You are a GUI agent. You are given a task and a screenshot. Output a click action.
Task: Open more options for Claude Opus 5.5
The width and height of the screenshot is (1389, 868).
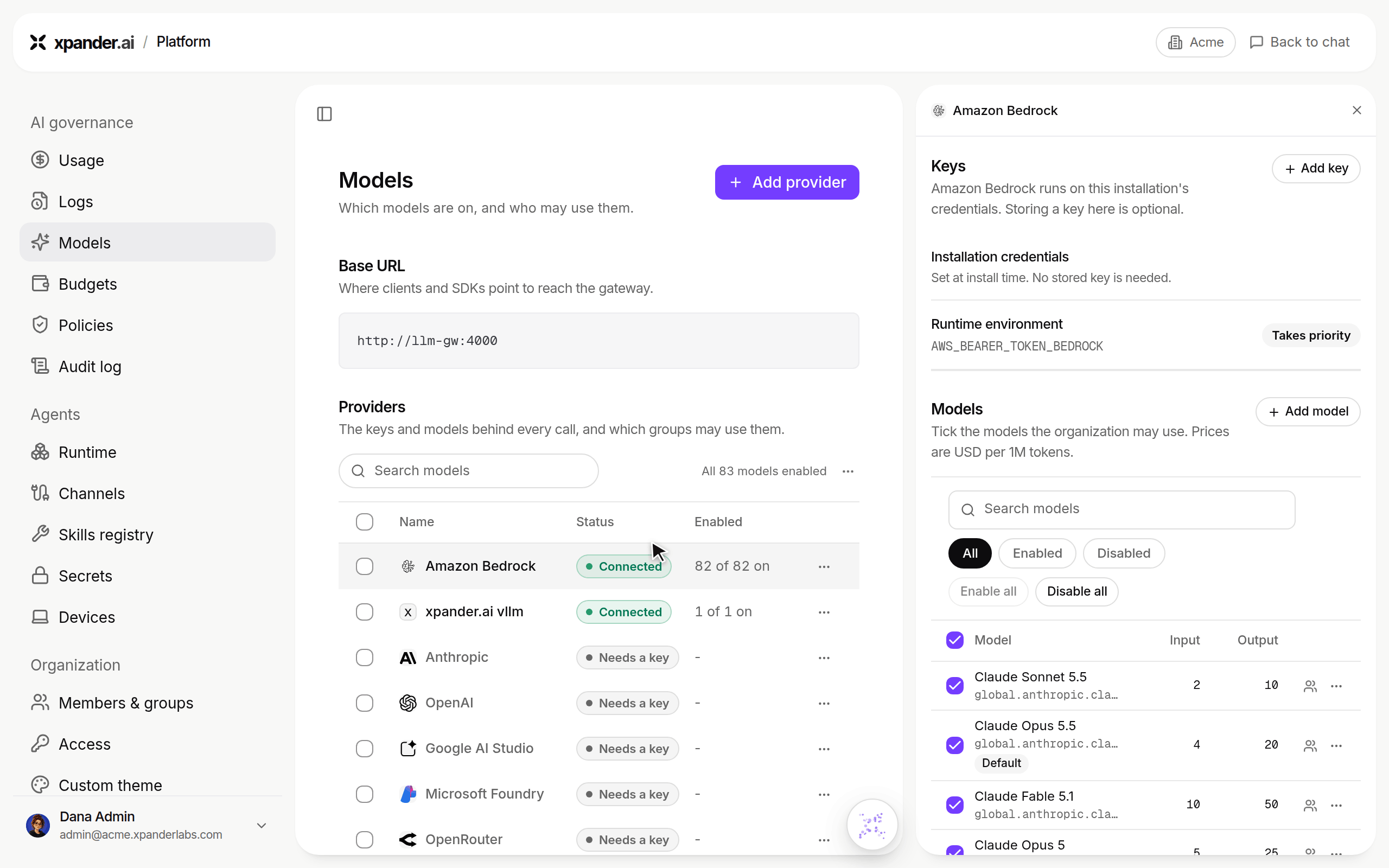pos(1336,745)
